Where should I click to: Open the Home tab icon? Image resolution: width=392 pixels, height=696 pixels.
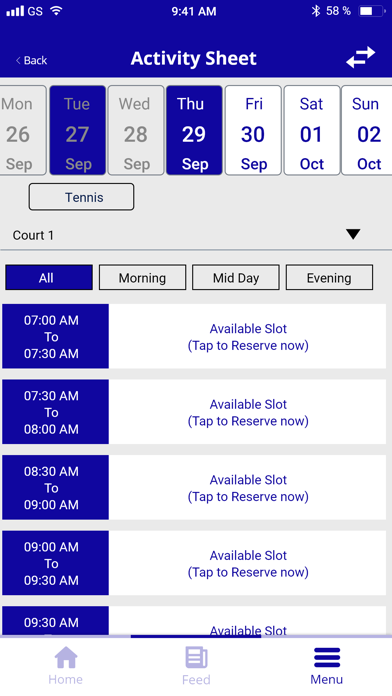tap(66, 657)
